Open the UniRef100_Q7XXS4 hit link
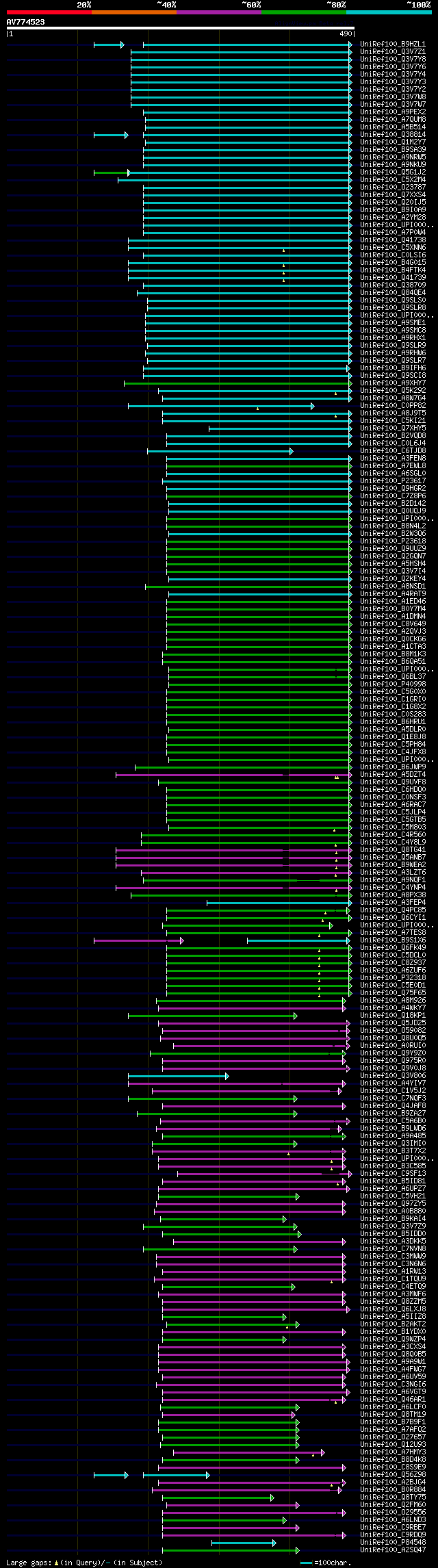Screen dimensions: 438x1568 coord(393,195)
